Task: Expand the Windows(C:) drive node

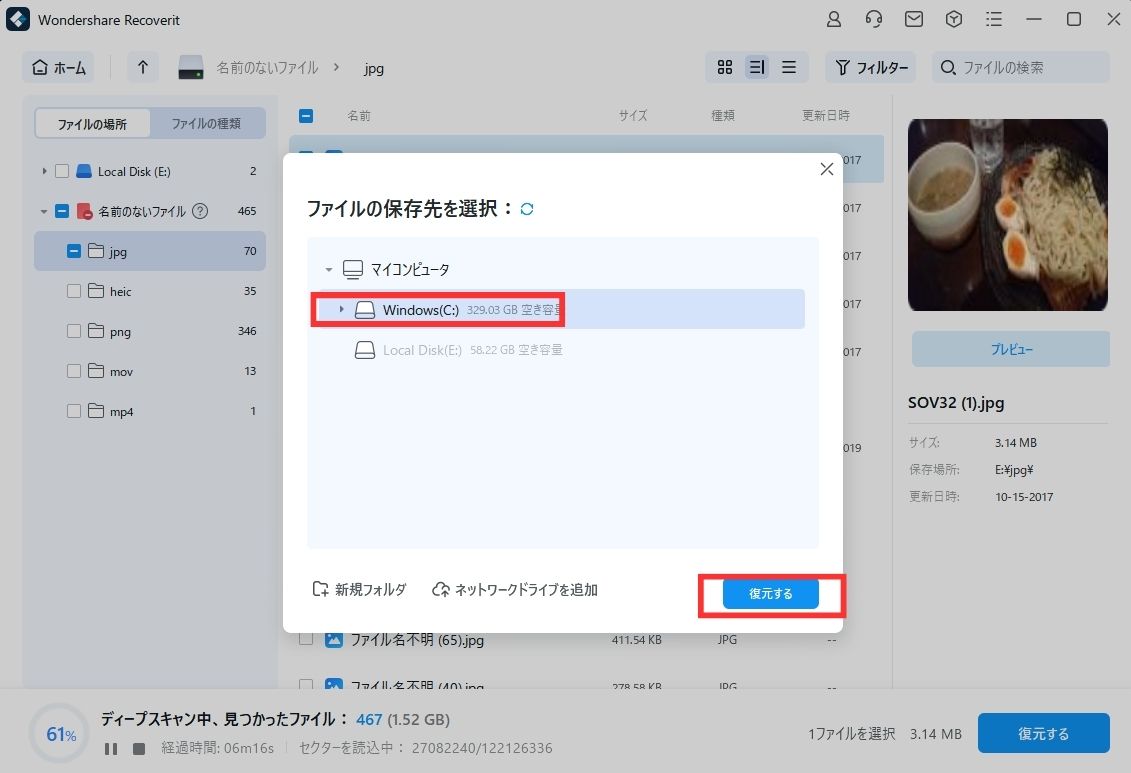Action: (341, 310)
